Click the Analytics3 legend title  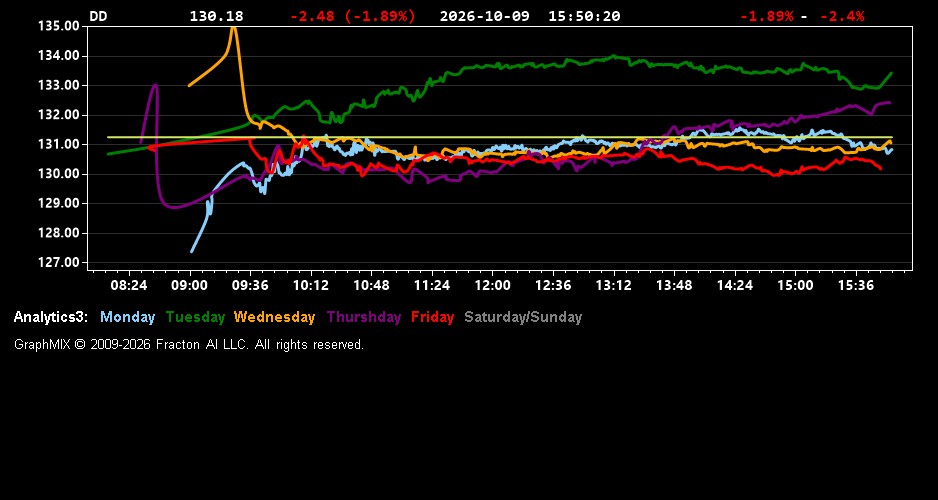[51, 318]
